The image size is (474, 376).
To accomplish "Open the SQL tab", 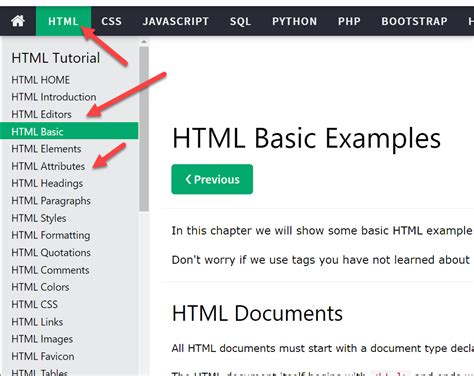I will coord(240,21).
